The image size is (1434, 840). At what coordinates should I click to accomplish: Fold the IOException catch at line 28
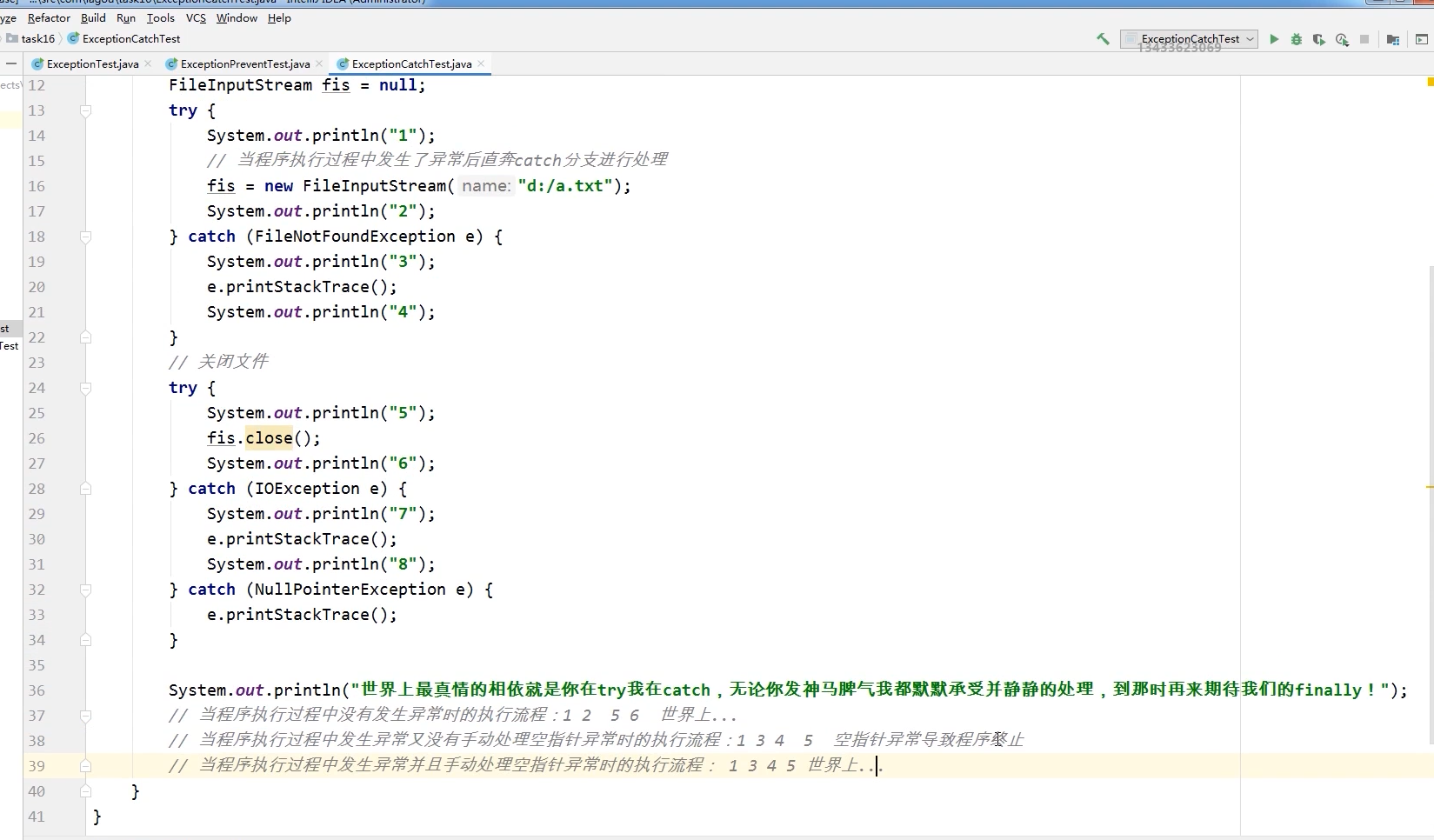tap(85, 489)
